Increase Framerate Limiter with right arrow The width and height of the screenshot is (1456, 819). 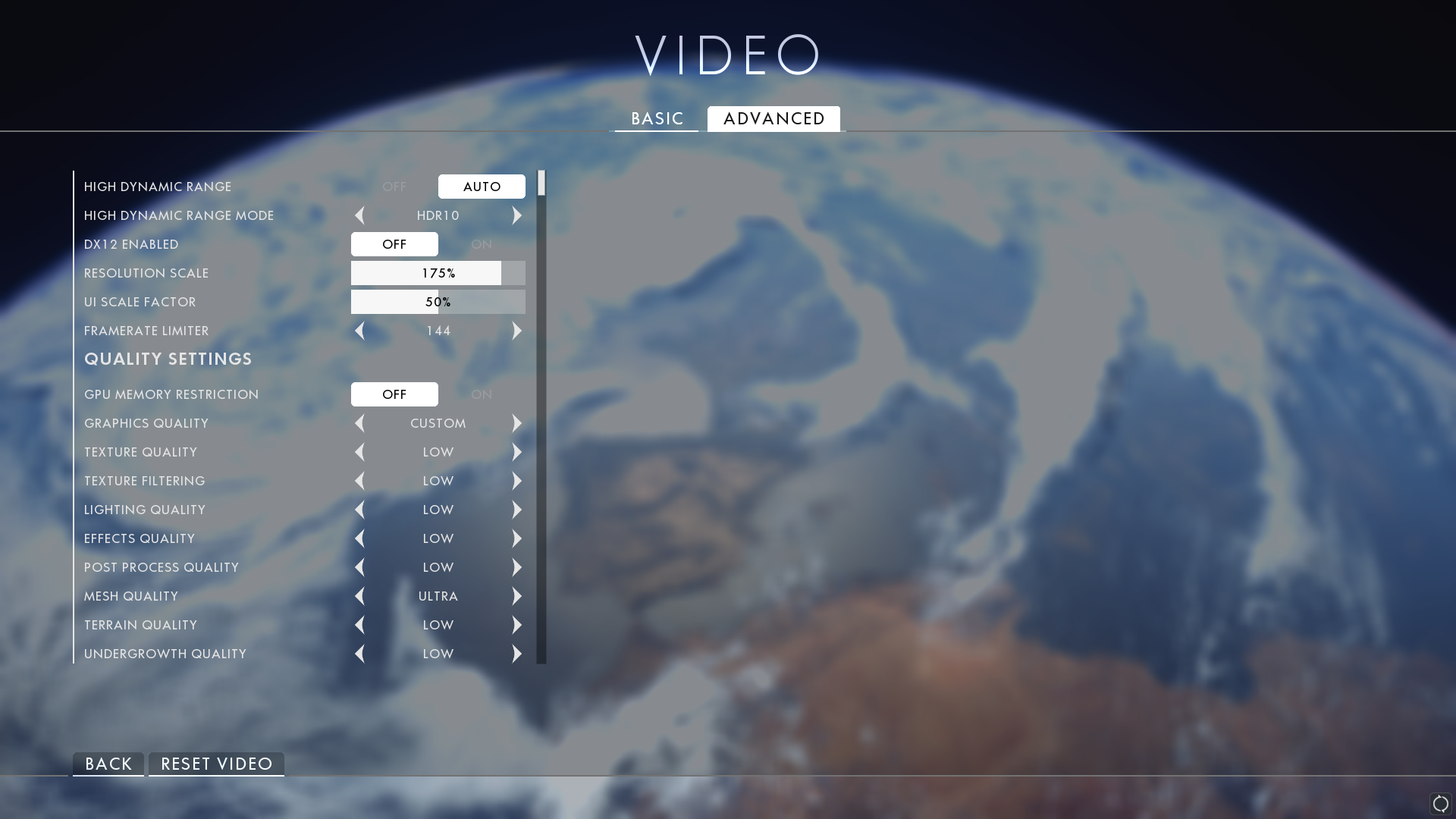(517, 331)
